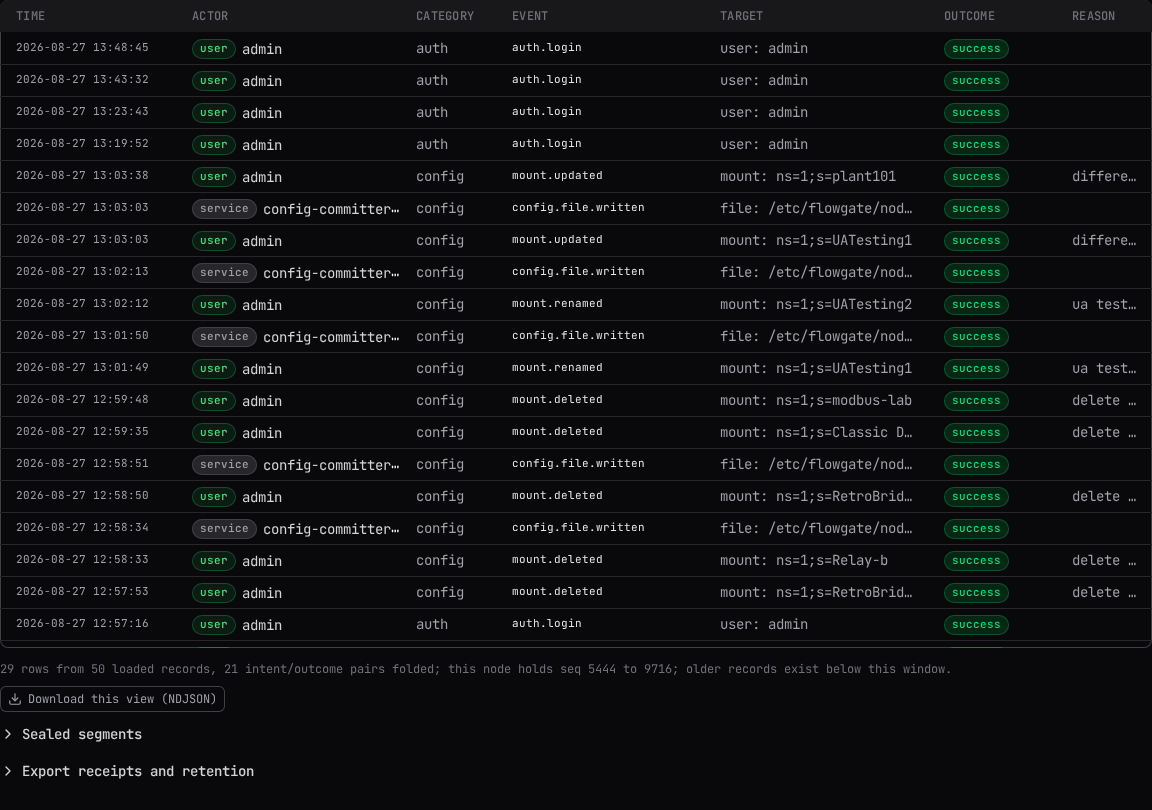Click the ua test… reason at 13:02:12

coord(1104,304)
